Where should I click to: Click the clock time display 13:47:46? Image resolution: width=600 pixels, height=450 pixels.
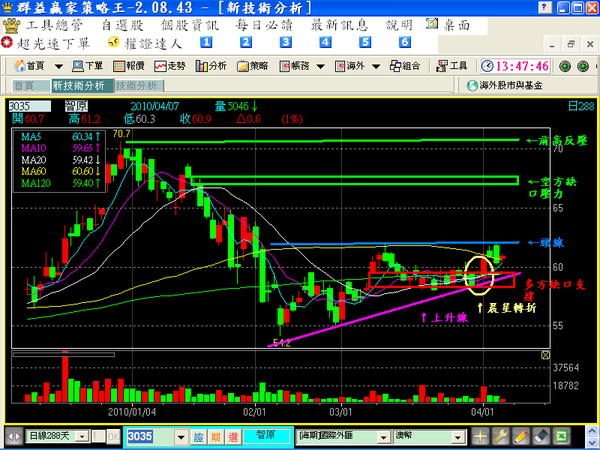point(515,66)
